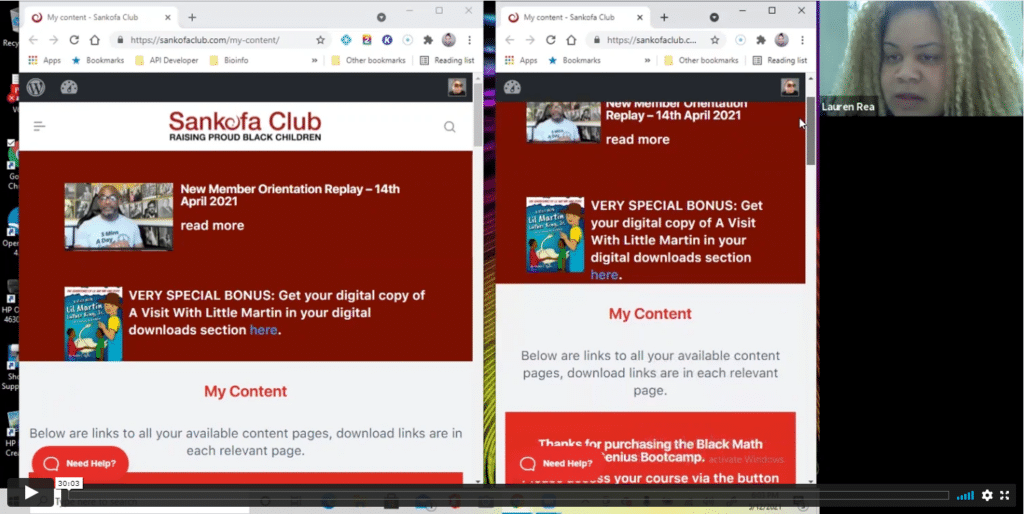
Task: Open Little Martin book cover in right window
Action: (x=555, y=234)
